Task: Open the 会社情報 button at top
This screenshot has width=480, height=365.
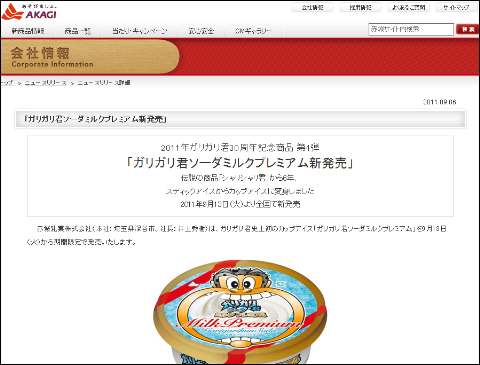Action: (312, 7)
